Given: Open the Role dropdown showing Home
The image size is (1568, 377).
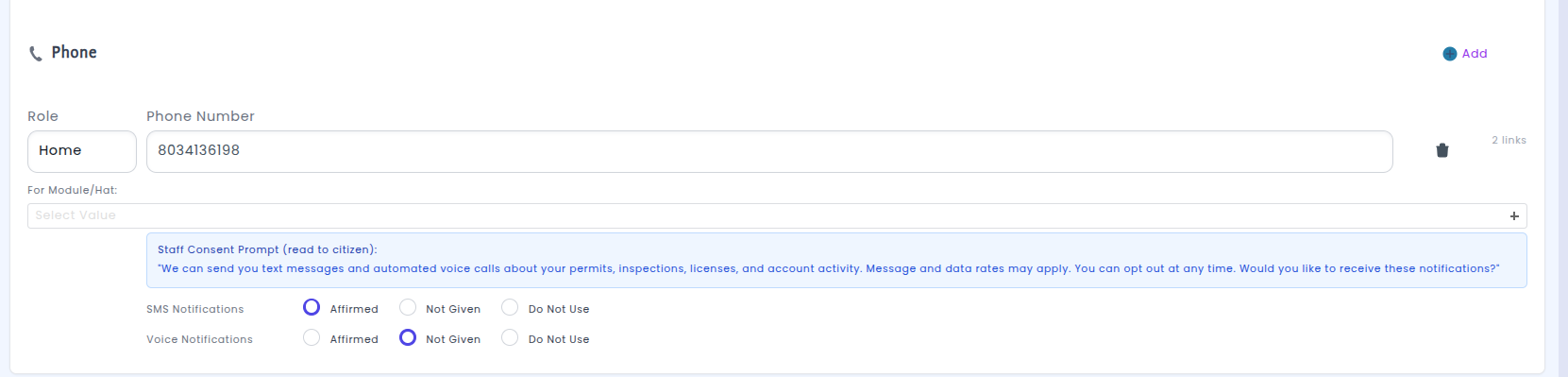Looking at the screenshot, I should [82, 151].
